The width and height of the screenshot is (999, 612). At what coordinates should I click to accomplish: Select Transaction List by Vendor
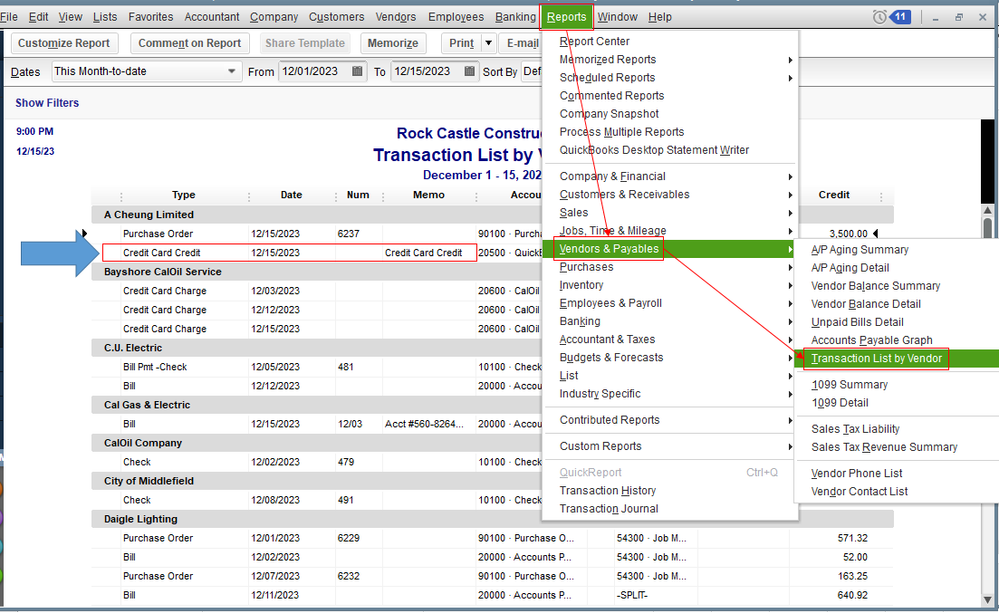click(876, 359)
